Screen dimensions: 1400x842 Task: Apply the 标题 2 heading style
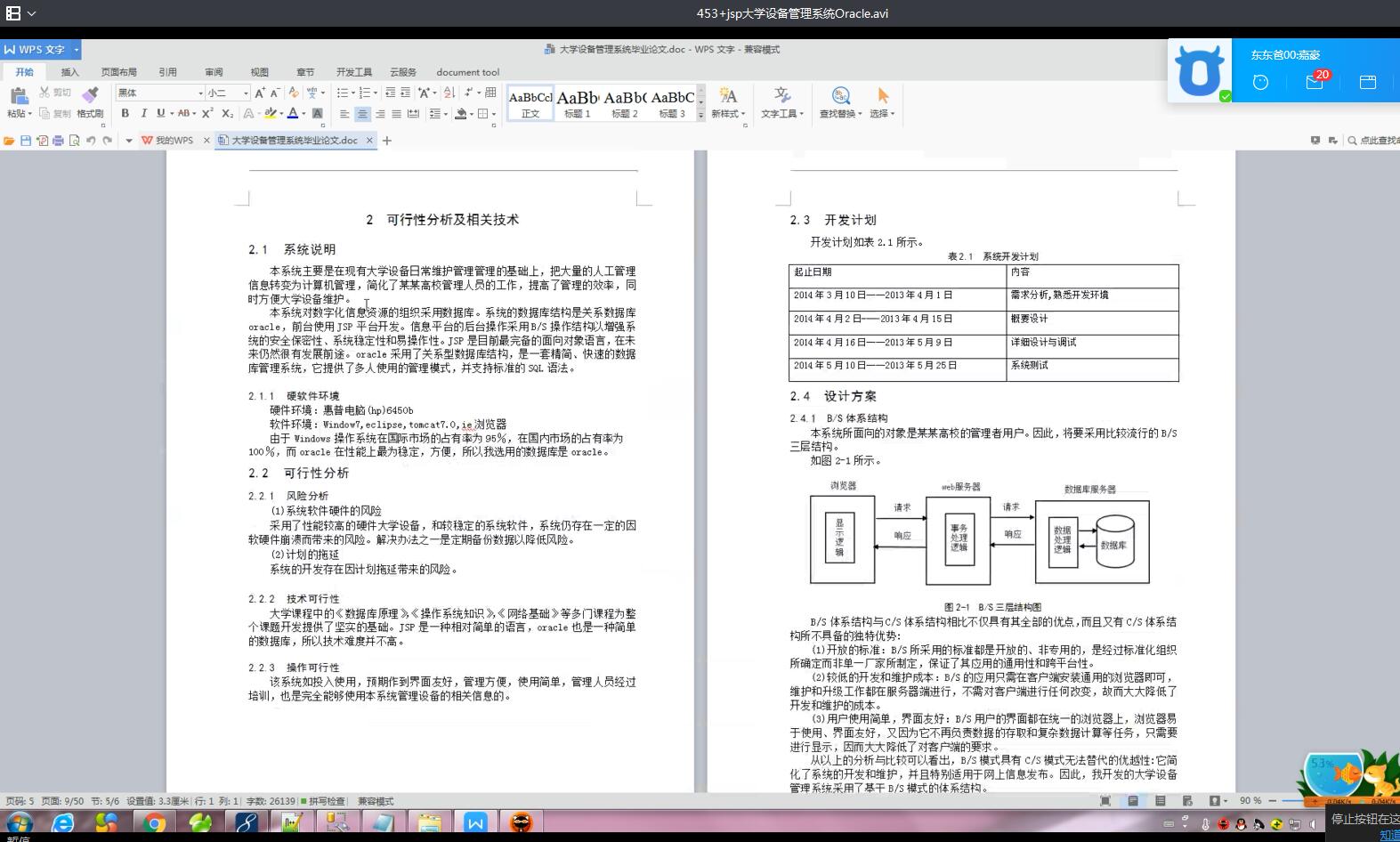tap(625, 103)
